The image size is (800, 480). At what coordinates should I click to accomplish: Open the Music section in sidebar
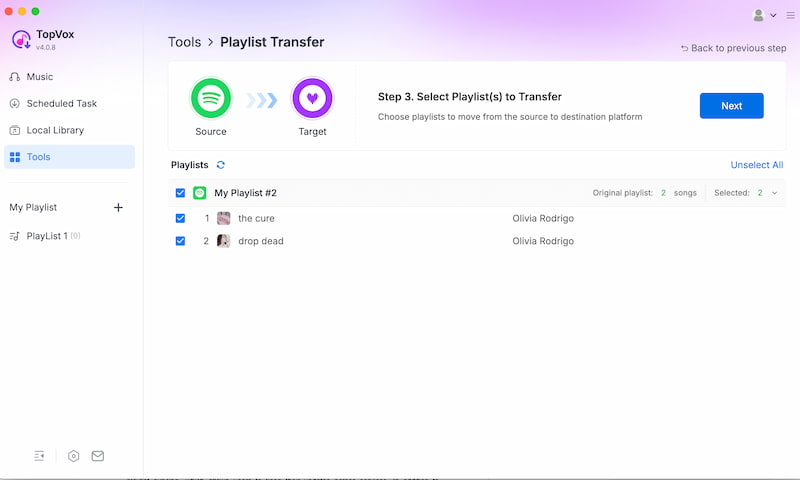point(69,77)
